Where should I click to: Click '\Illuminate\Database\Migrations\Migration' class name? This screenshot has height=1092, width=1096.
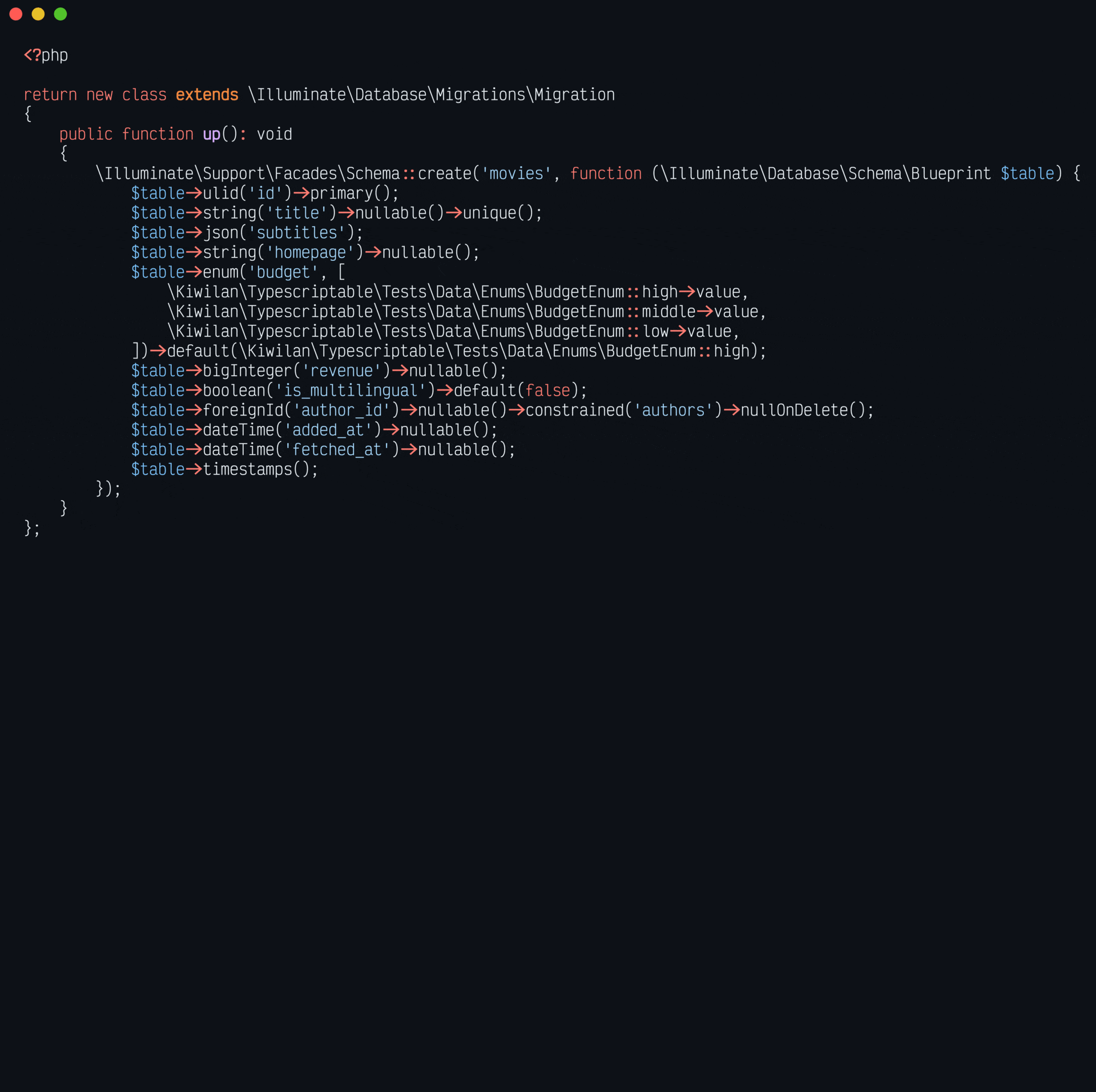tap(432, 95)
